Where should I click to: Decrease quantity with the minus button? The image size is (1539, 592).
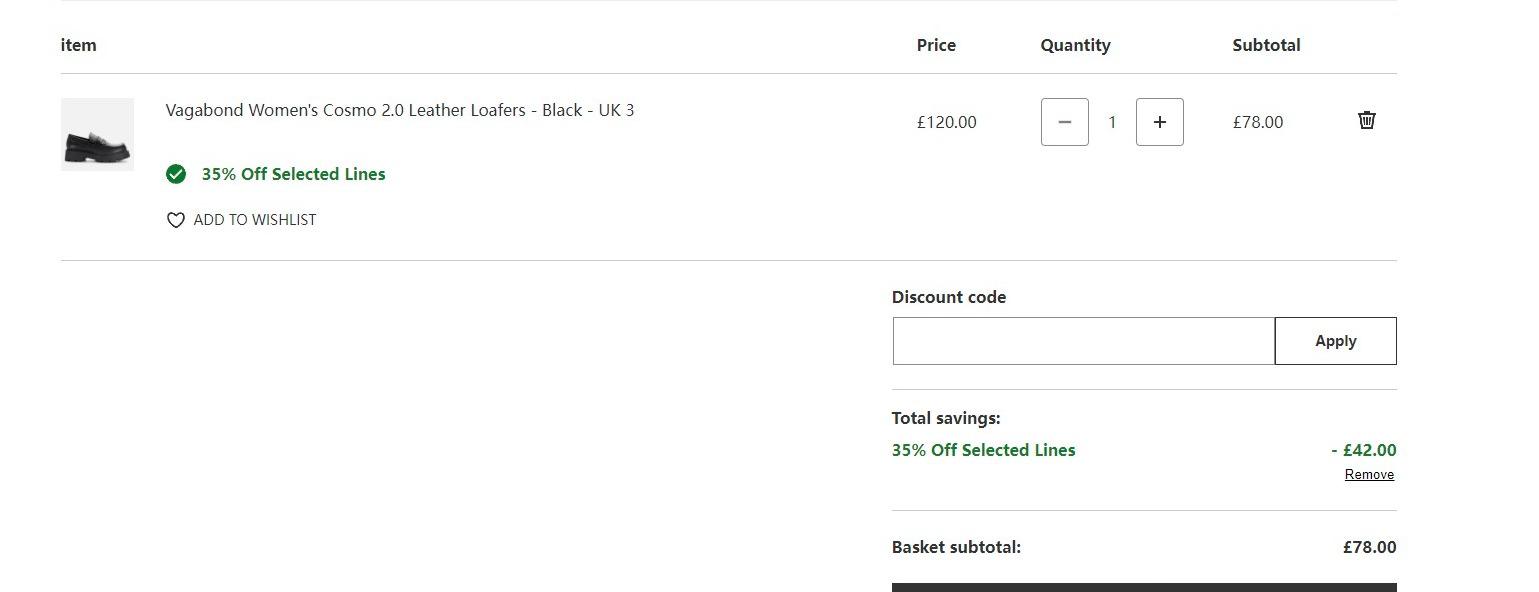[1065, 122]
